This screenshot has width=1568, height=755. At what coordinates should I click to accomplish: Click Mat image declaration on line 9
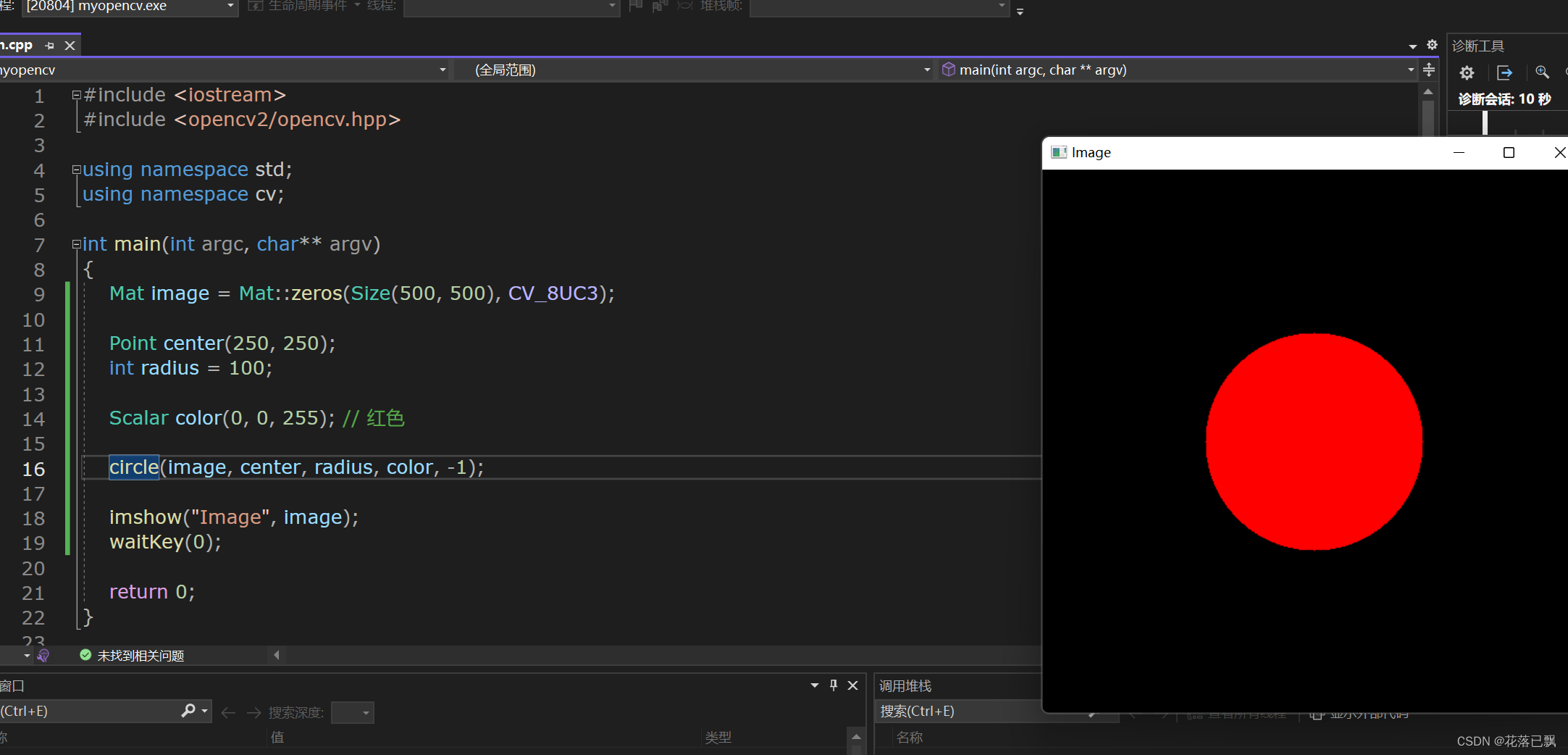361,293
